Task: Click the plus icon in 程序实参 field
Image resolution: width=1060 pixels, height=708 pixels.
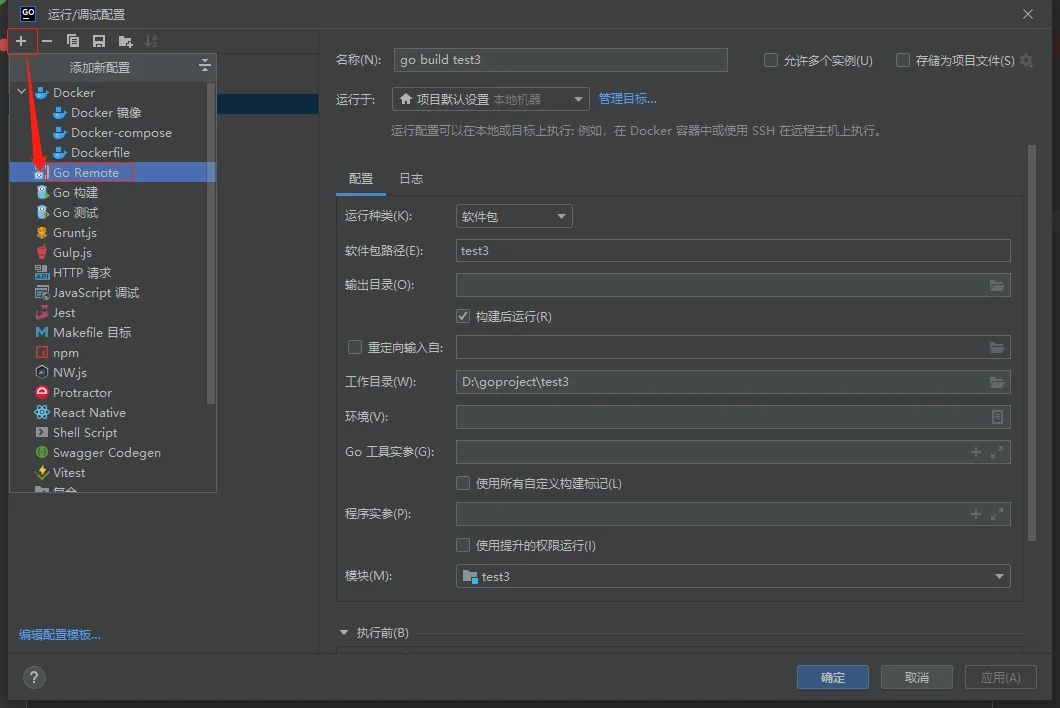Action: [x=975, y=514]
